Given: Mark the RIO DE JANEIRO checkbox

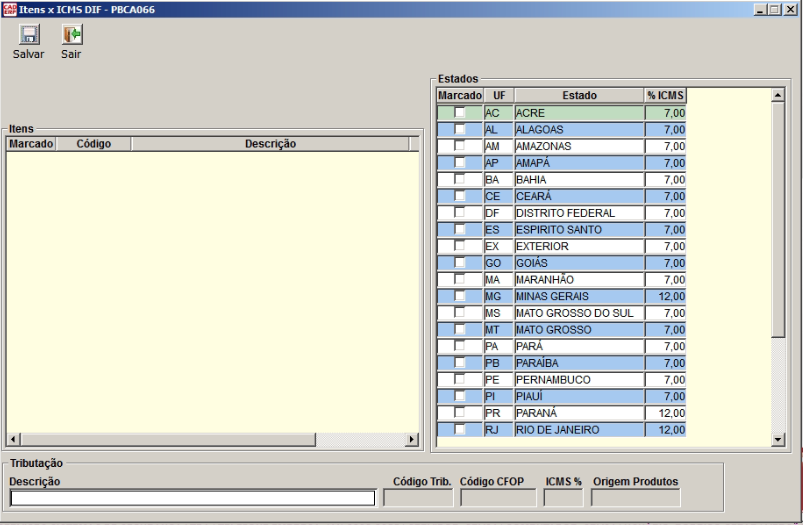Looking at the screenshot, I should (x=459, y=429).
